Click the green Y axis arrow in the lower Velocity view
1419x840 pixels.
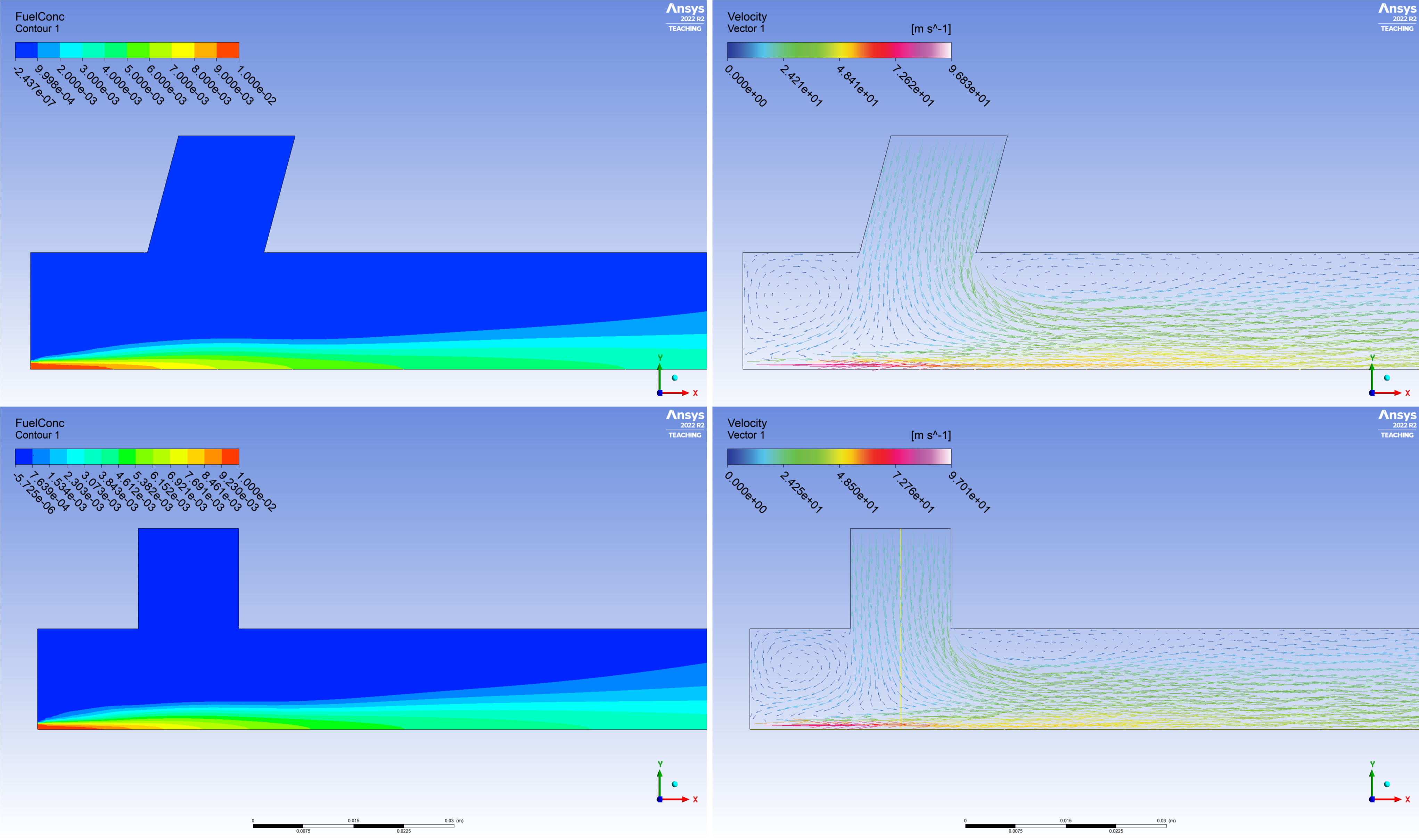click(1371, 784)
